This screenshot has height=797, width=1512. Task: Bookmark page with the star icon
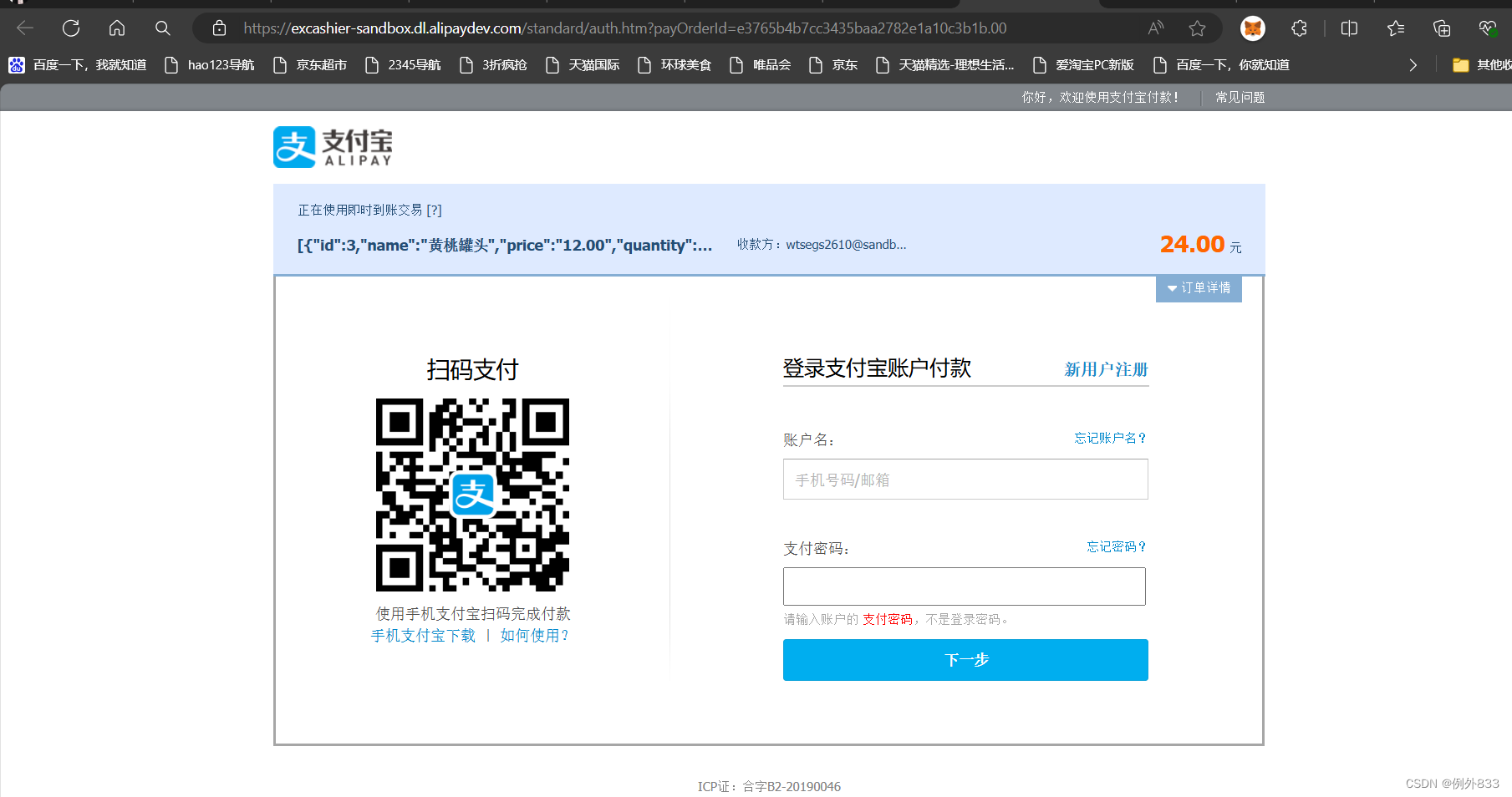coord(1197,28)
